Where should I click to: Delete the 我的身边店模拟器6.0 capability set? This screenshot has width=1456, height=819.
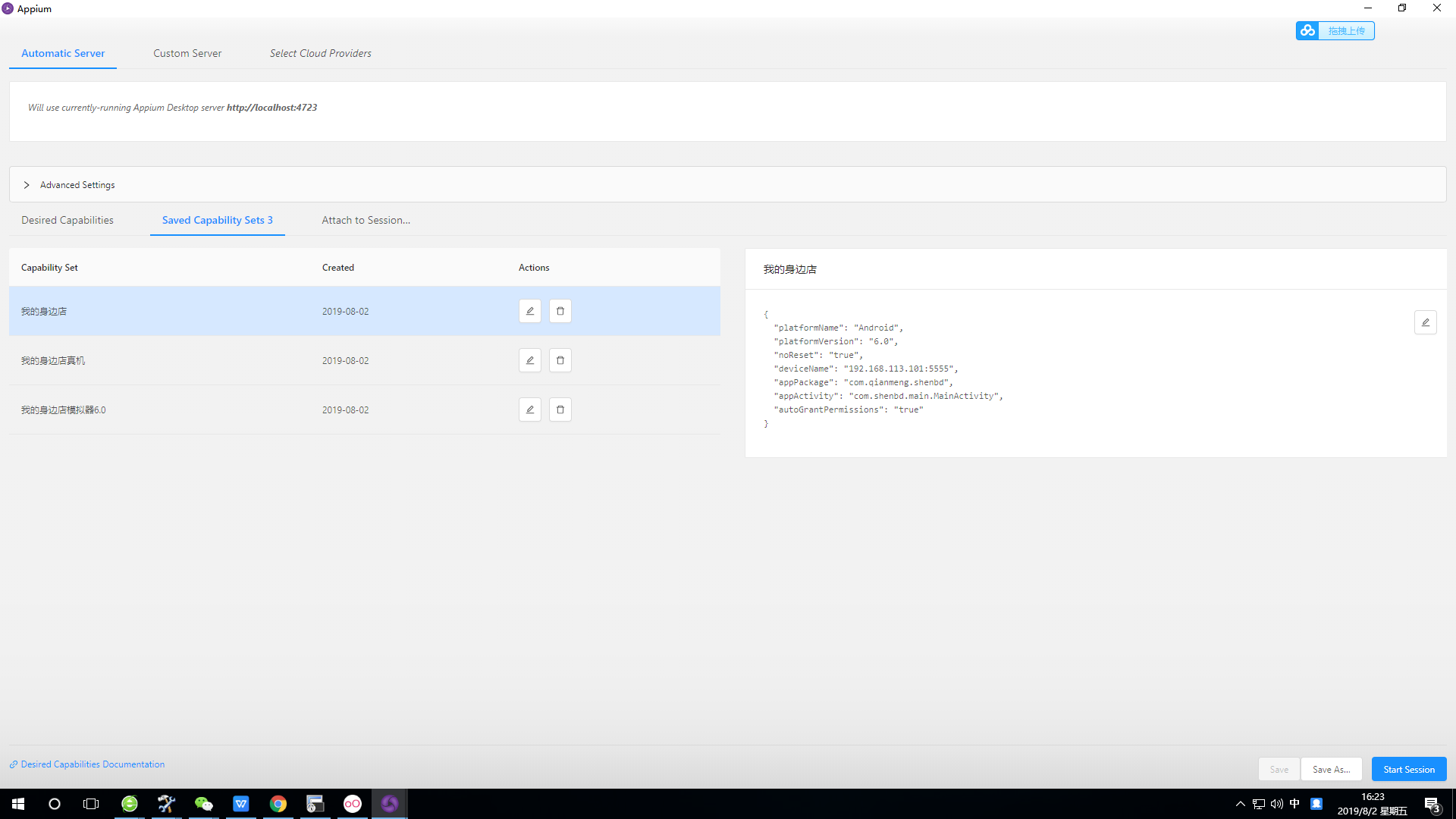point(560,409)
